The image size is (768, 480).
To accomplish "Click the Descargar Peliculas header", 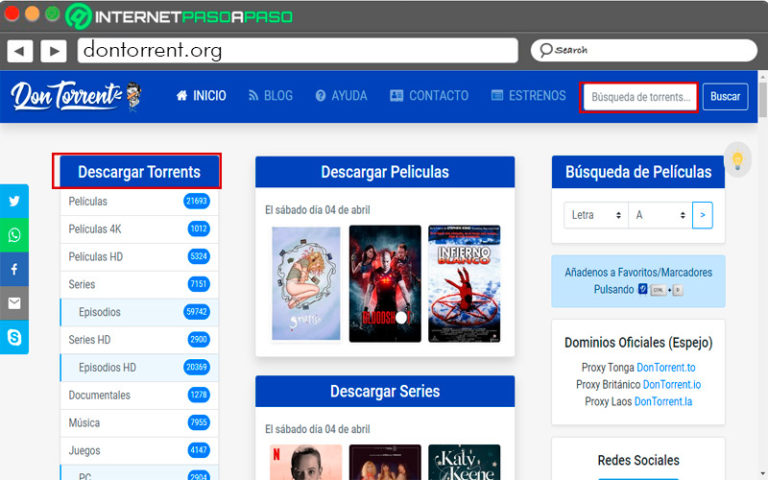I will (x=385, y=172).
